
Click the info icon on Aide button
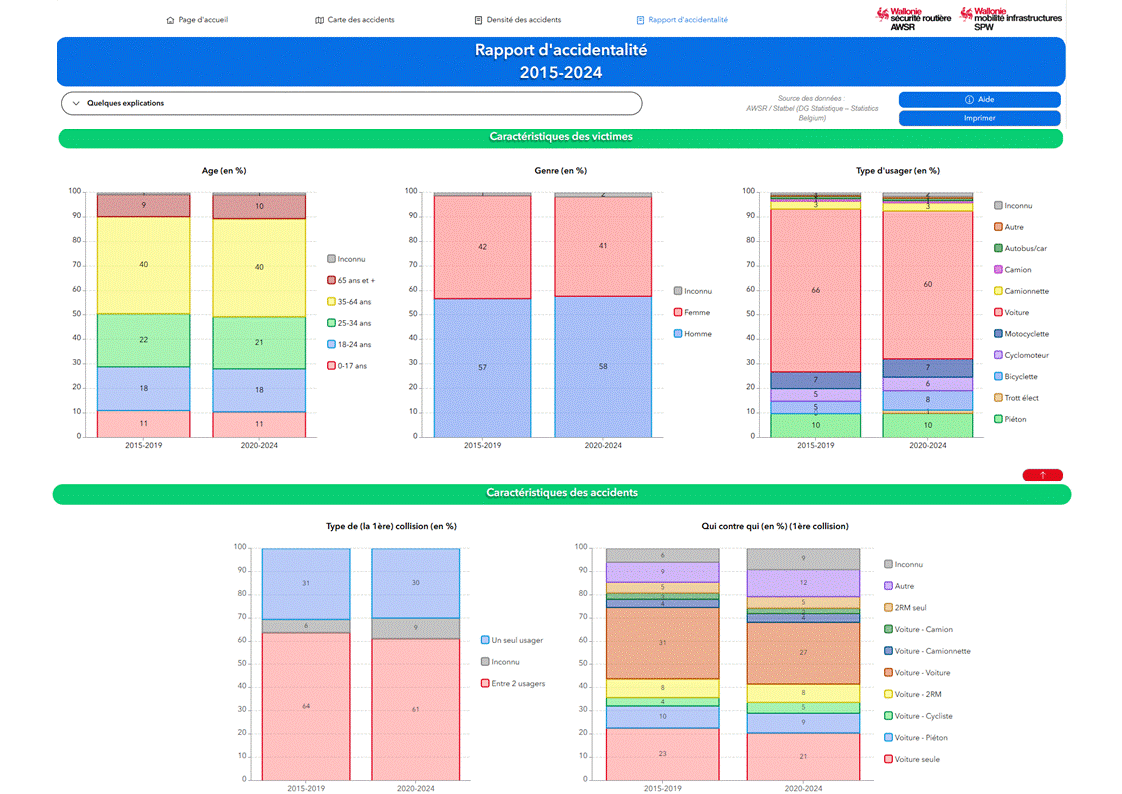tap(969, 99)
